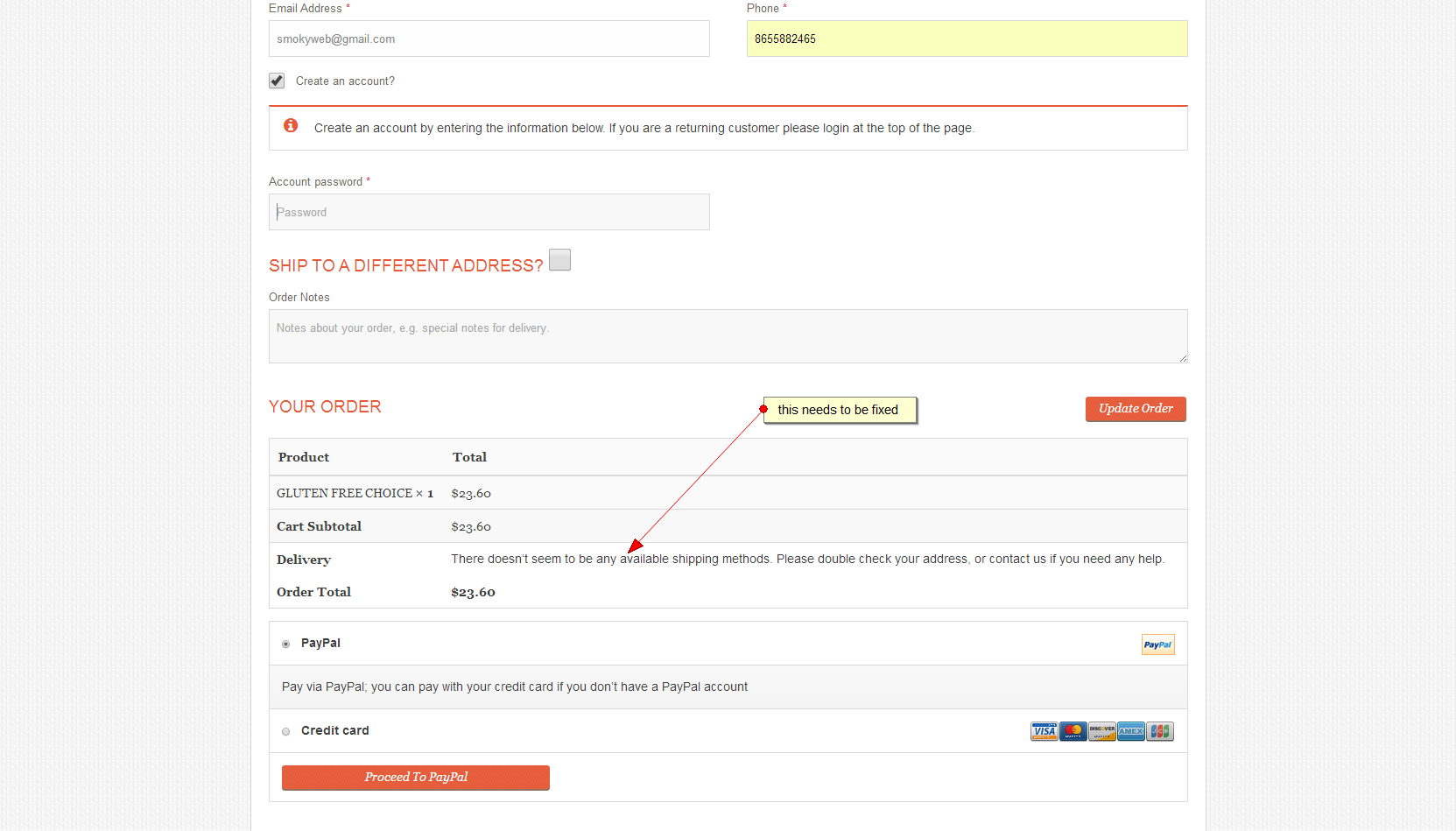
Task: Click the JCB card icon
Action: pos(1160,731)
